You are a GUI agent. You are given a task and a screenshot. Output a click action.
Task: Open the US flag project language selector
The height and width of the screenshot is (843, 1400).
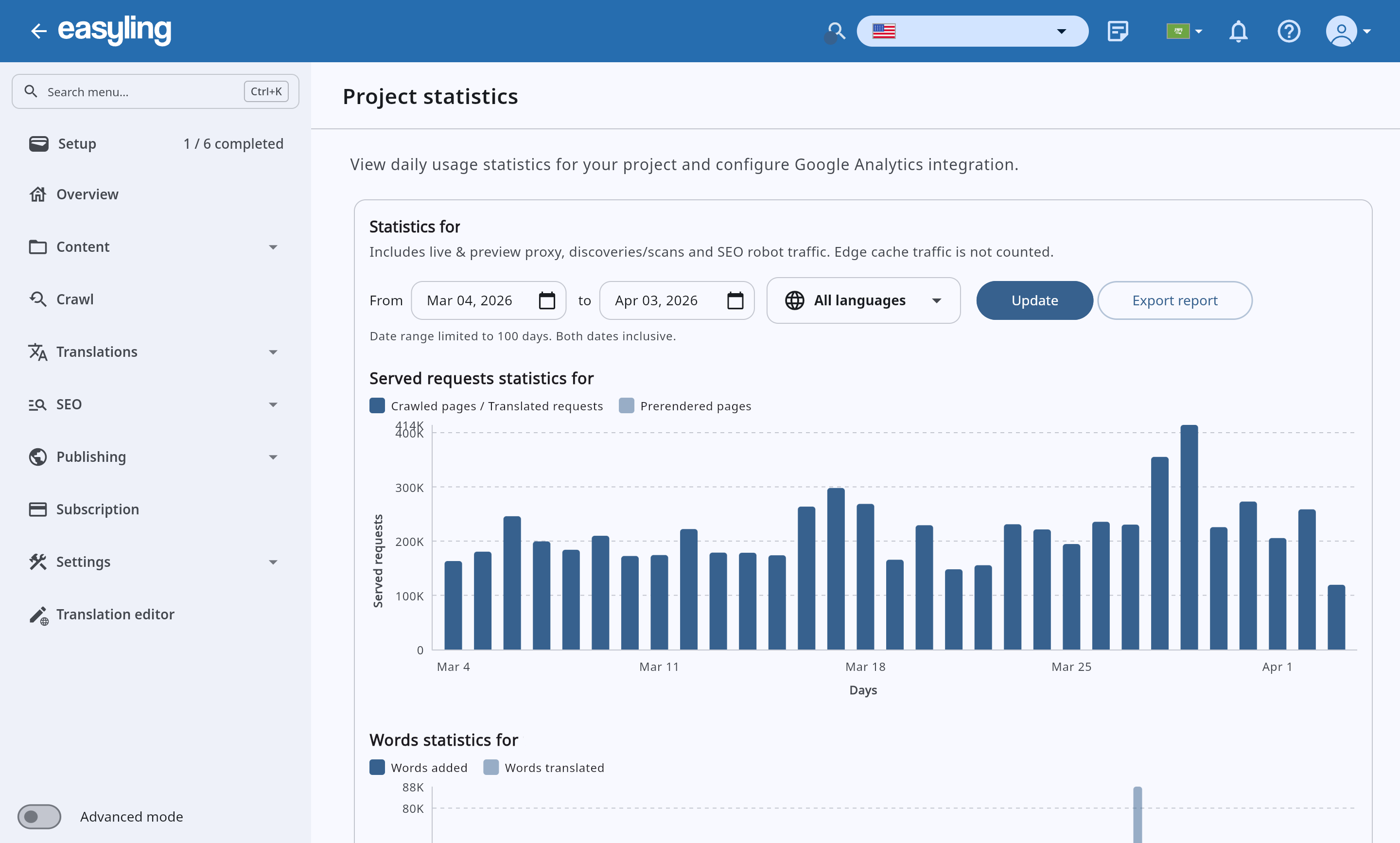[x=971, y=31]
